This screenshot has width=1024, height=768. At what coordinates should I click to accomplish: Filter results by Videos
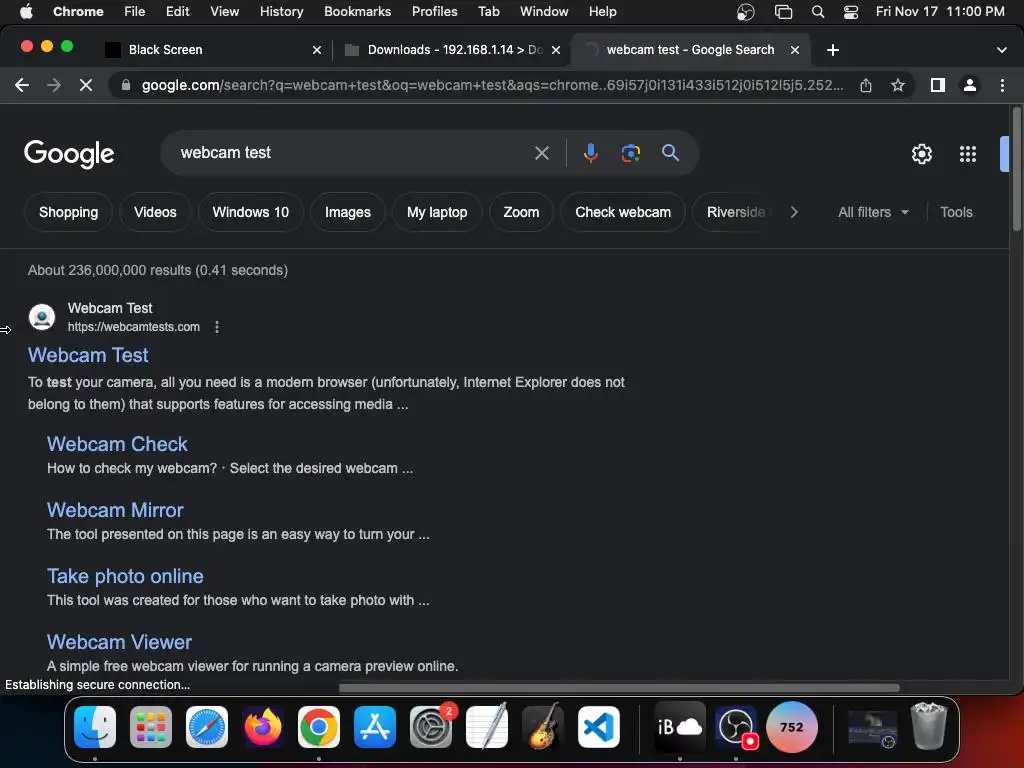tap(155, 212)
